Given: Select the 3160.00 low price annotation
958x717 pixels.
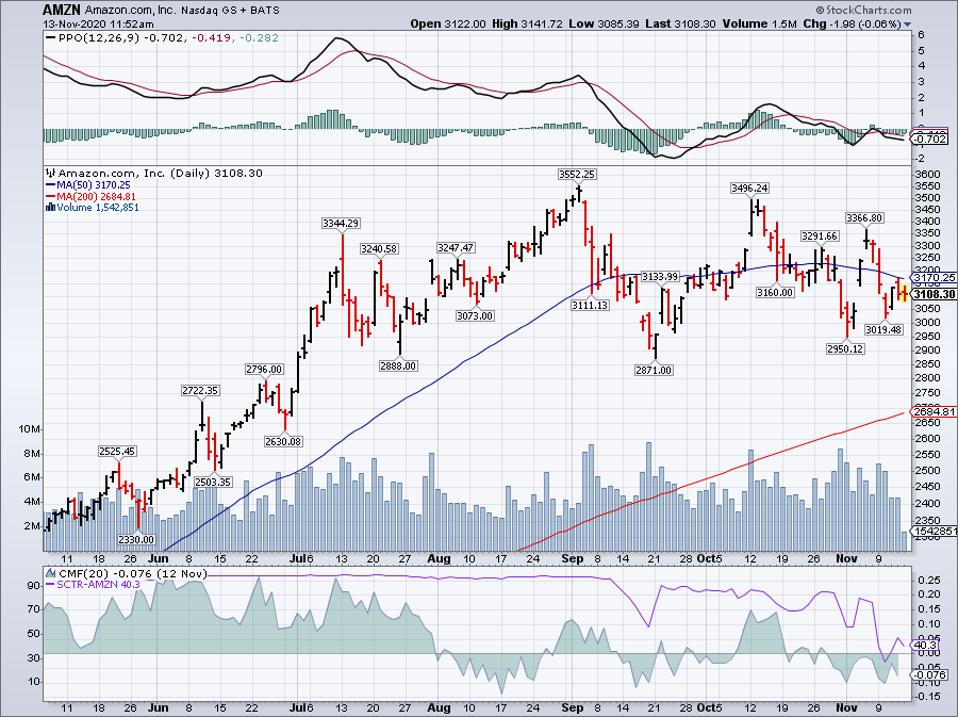Looking at the screenshot, I should pos(774,293).
